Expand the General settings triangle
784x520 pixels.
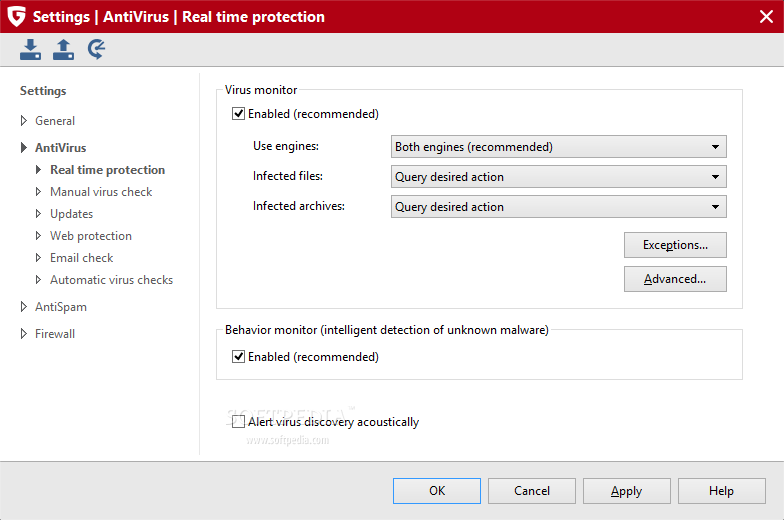(x=24, y=120)
